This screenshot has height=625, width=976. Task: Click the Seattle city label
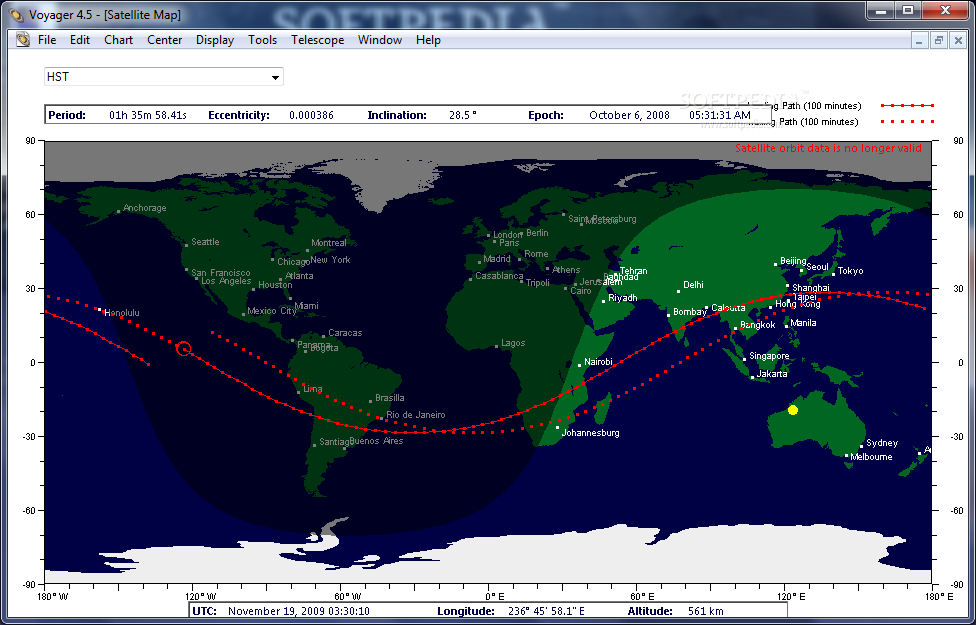pyautogui.click(x=205, y=242)
